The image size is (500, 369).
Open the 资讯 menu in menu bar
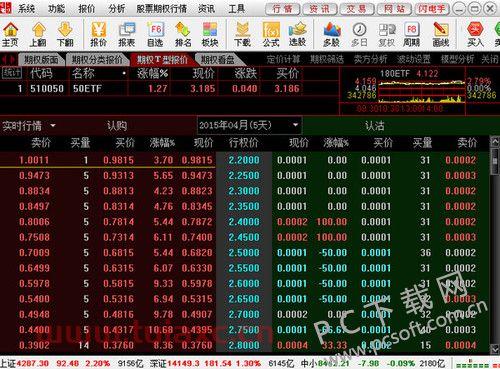click(x=206, y=8)
